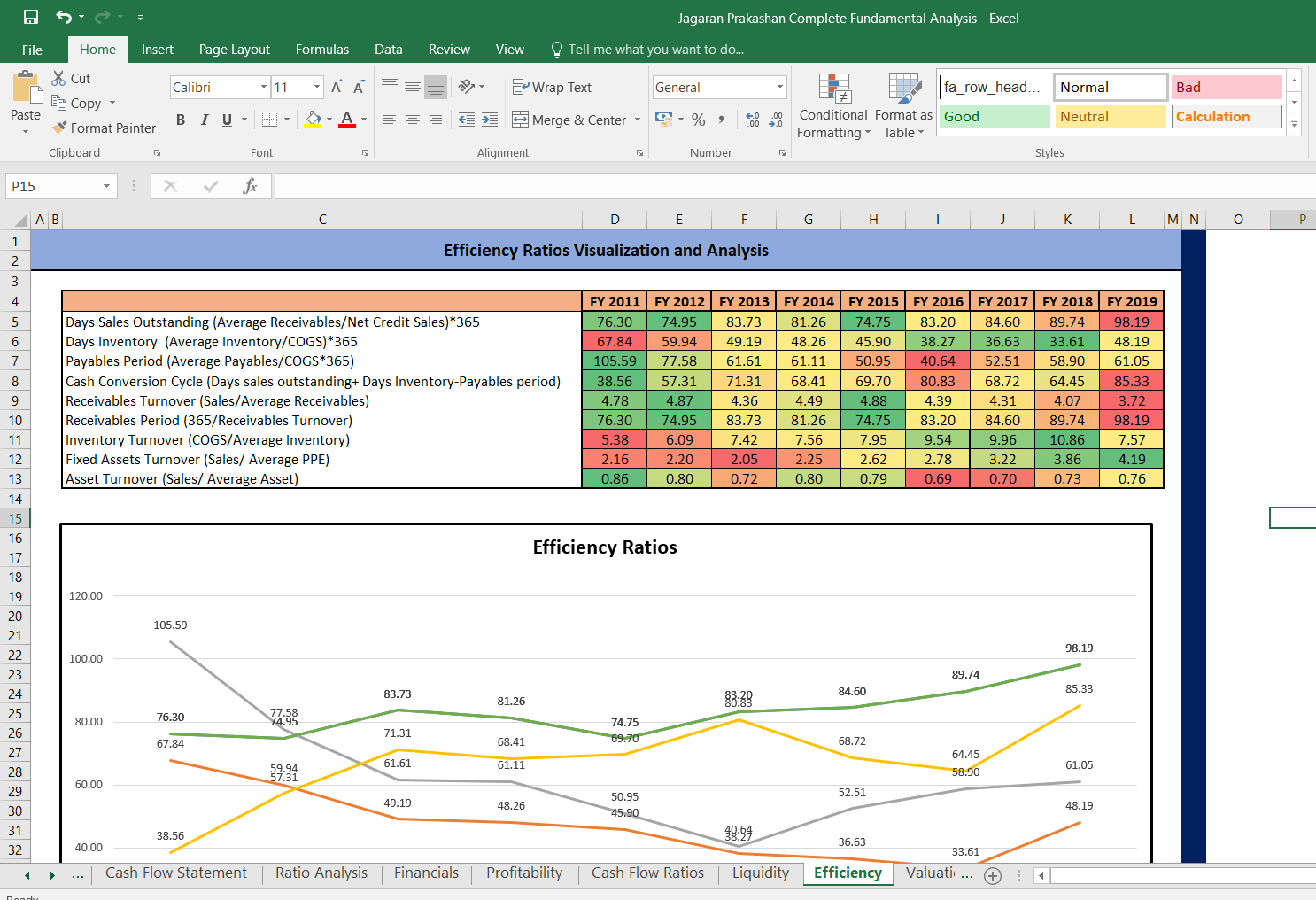Click the Undo arrow icon
The width and height of the screenshot is (1316, 900).
(64, 18)
